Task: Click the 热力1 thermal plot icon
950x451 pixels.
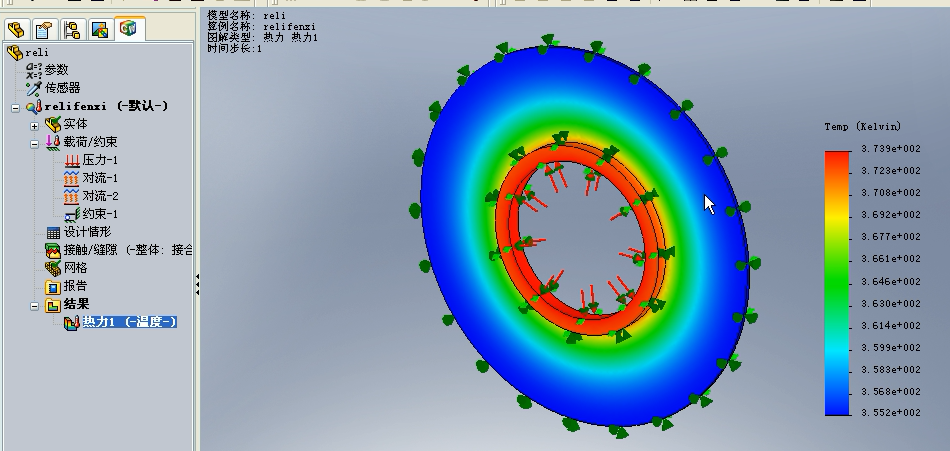Action: coord(72,322)
